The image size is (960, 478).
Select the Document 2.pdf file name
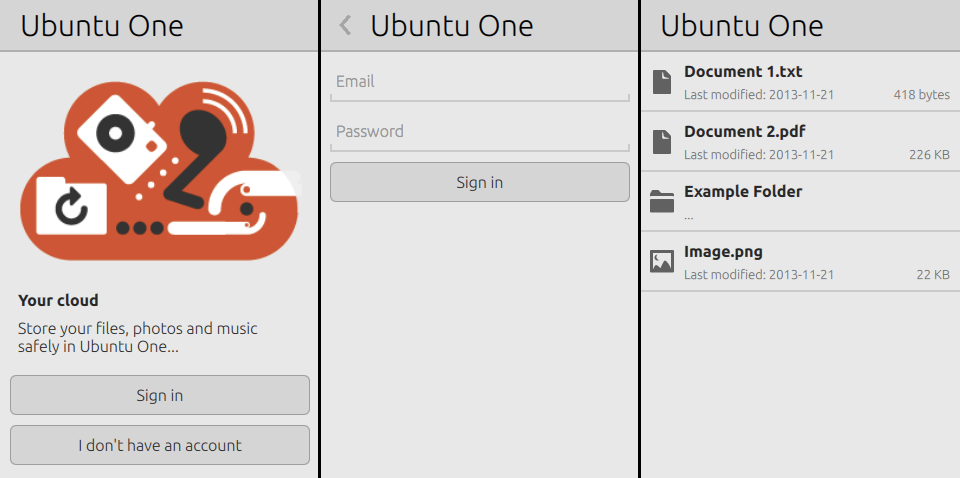744,132
